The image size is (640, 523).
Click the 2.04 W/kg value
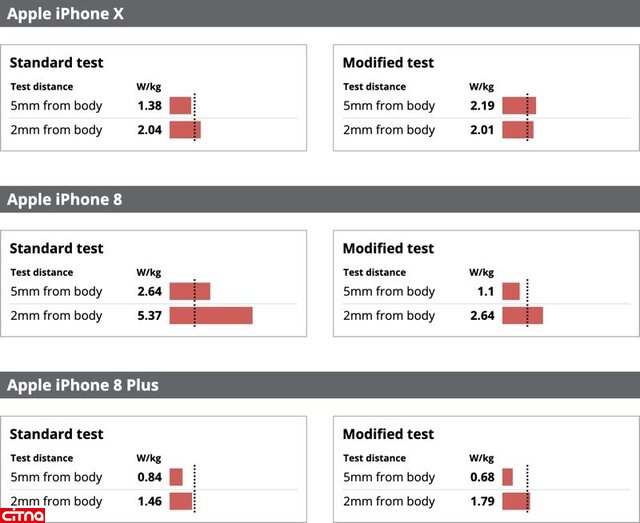[149, 130]
